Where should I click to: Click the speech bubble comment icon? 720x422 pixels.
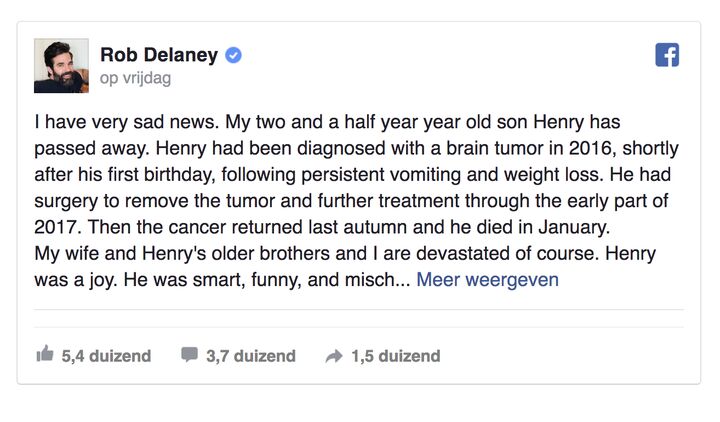(x=189, y=355)
